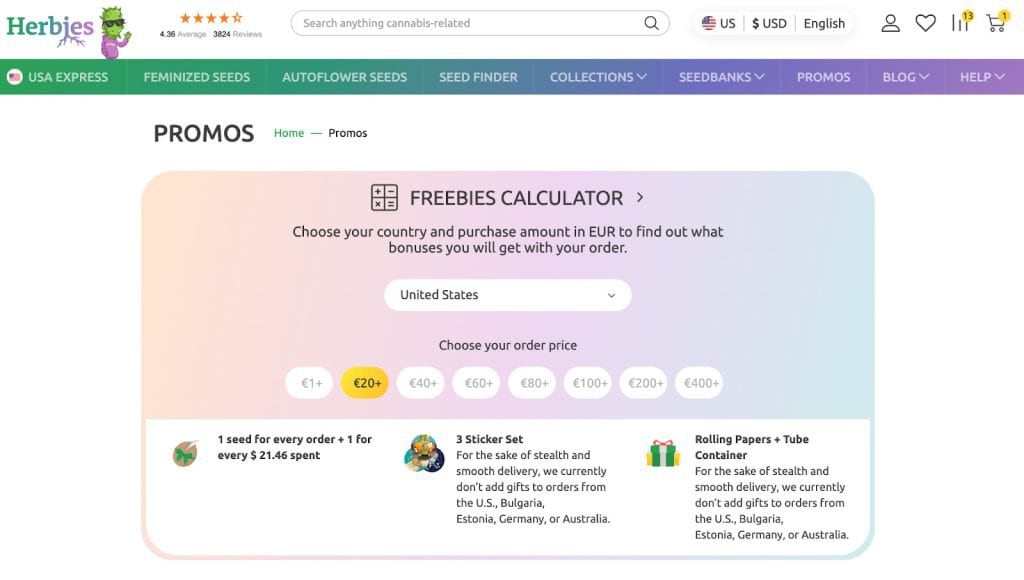
Task: Click the gift box icon
Action: (662, 455)
